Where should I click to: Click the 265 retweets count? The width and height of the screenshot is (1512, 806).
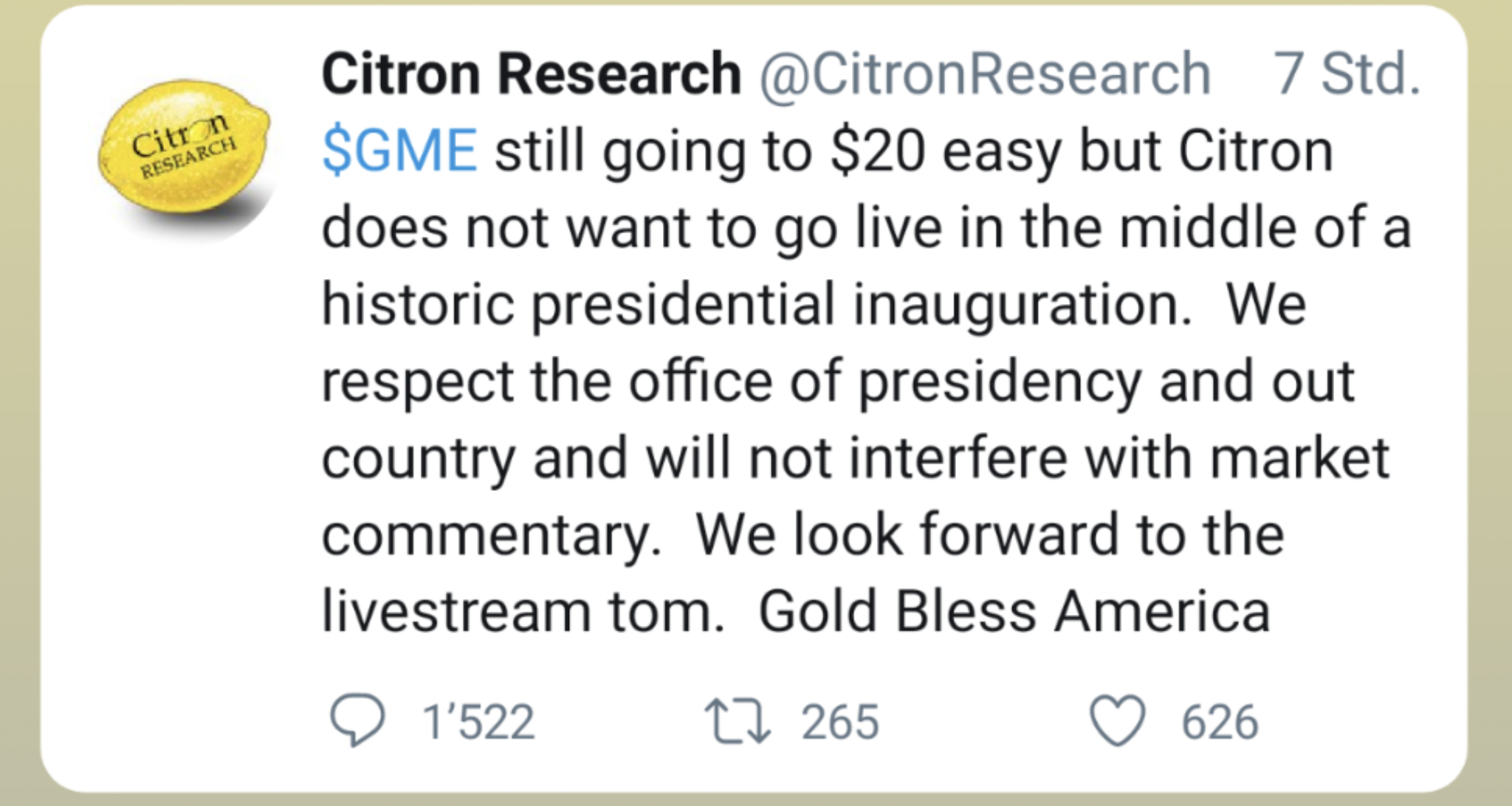pyautogui.click(x=840, y=722)
